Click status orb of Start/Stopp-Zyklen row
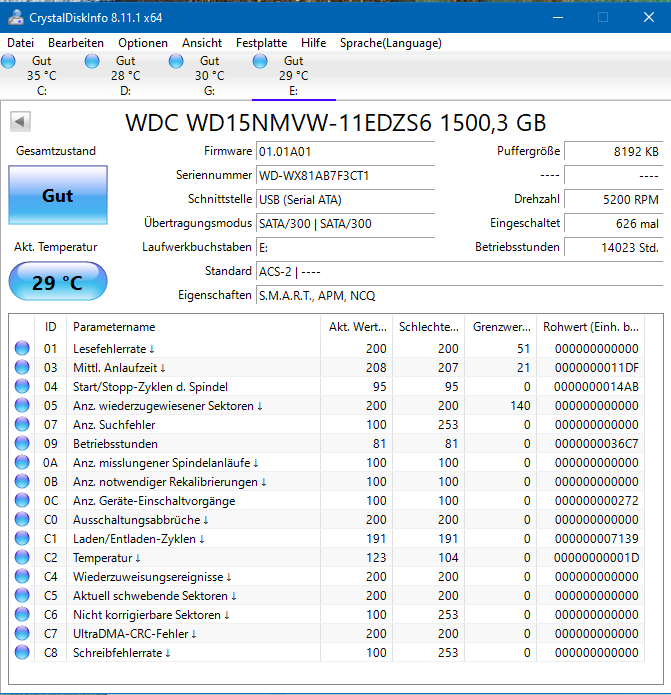Viewport: 671px width, 695px height. (22, 387)
